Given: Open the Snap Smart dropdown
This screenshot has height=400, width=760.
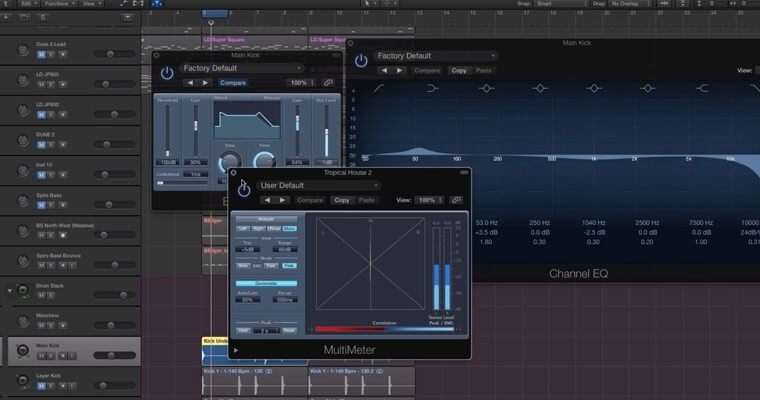Looking at the screenshot, I should 561,3.
